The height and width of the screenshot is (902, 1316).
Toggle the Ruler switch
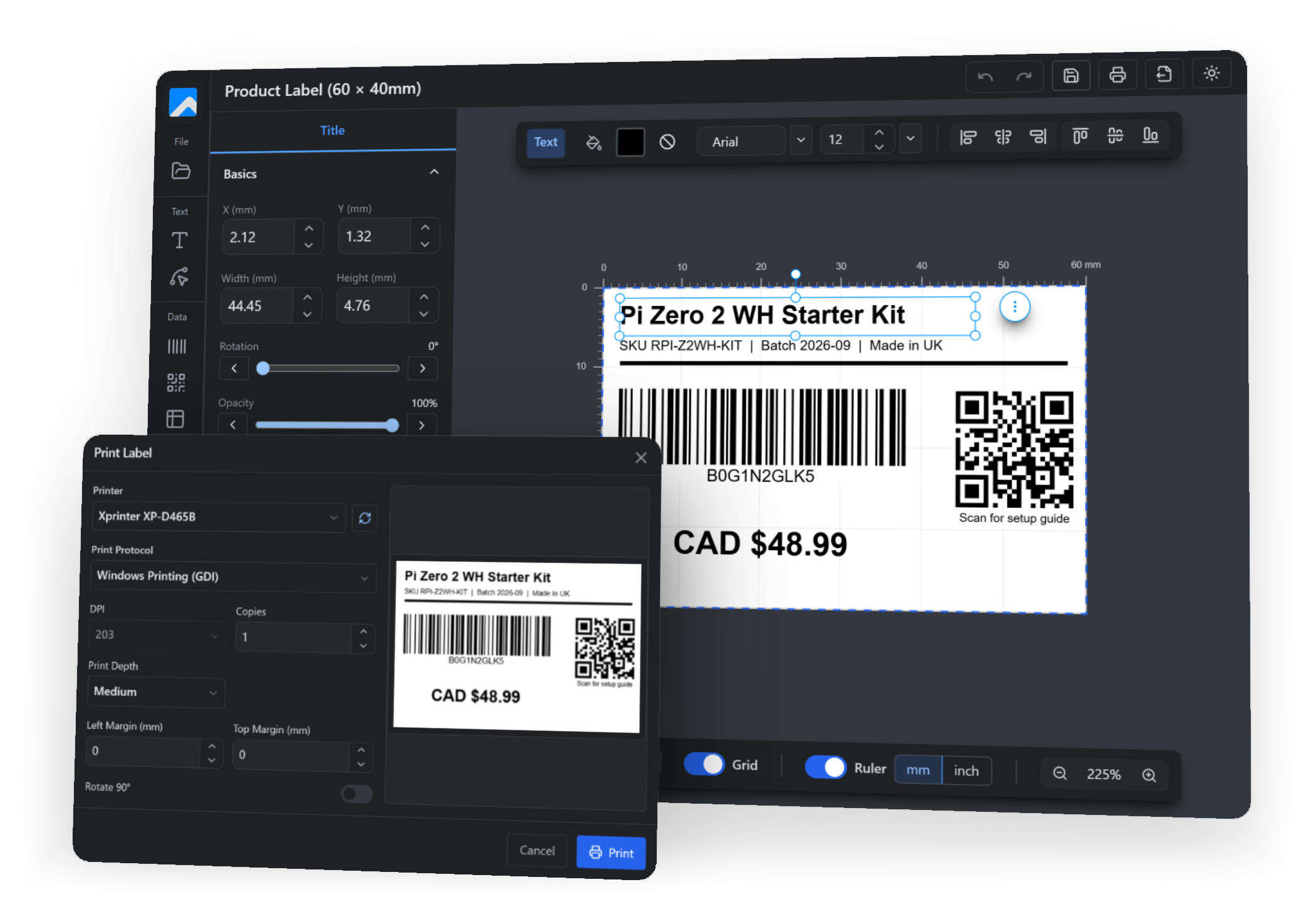825,767
